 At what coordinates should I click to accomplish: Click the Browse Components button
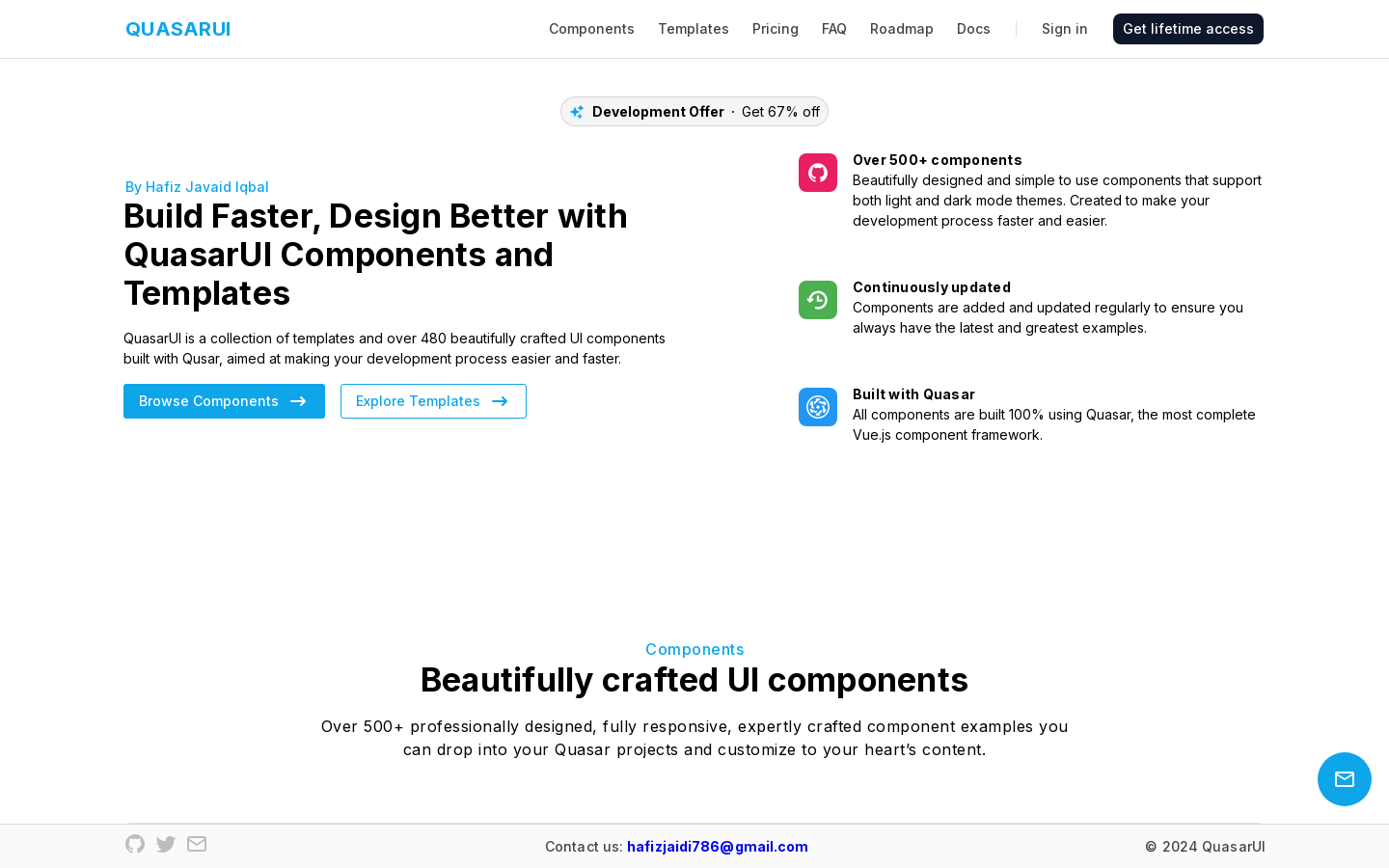pyautogui.click(x=224, y=401)
